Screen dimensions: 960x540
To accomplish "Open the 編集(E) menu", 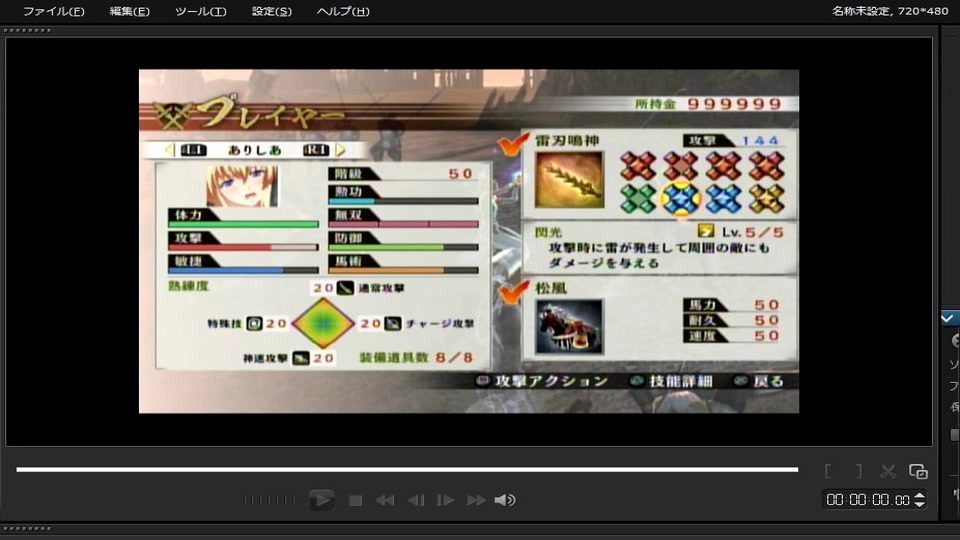I will [x=129, y=11].
